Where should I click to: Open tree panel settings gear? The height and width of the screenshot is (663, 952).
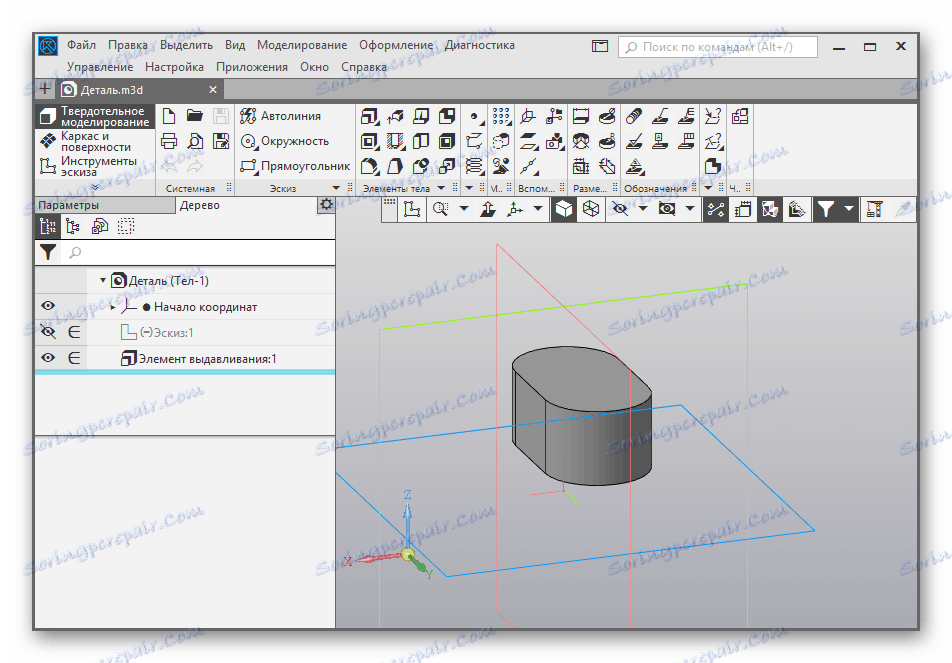click(x=326, y=205)
